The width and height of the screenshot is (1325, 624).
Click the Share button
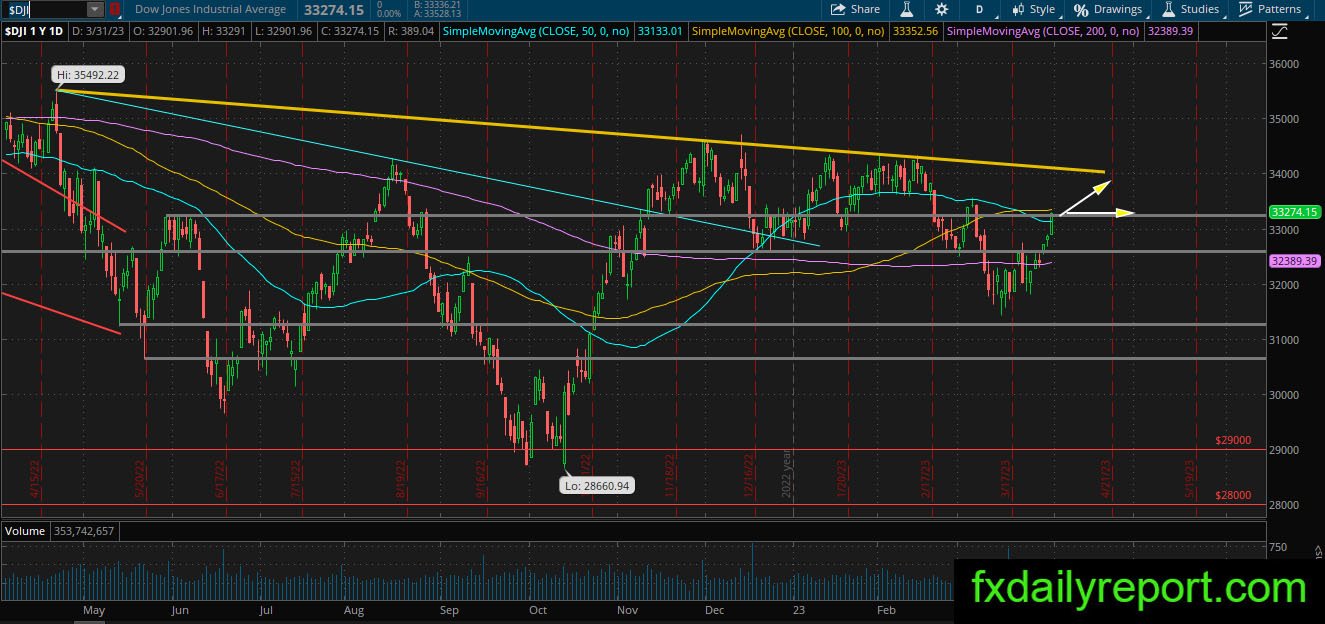point(854,9)
